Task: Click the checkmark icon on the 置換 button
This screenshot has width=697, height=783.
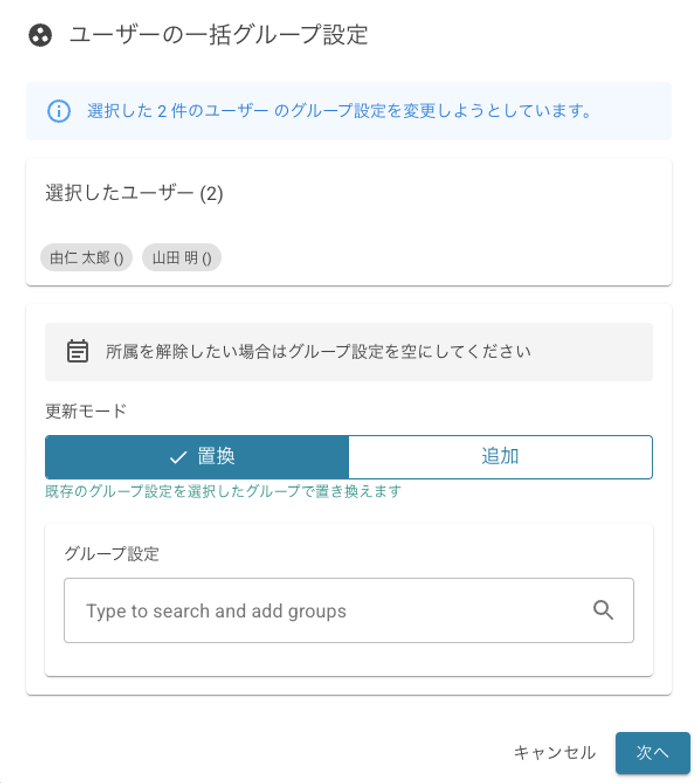Action: click(179, 457)
